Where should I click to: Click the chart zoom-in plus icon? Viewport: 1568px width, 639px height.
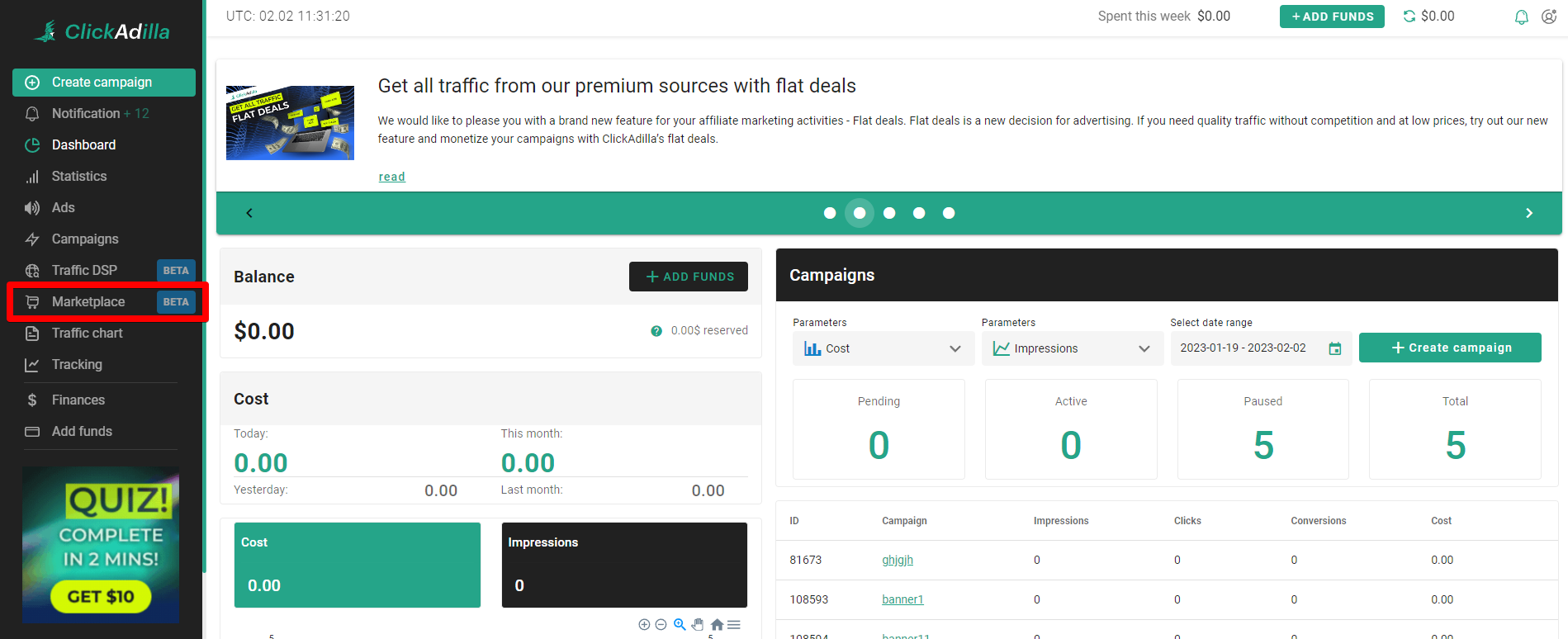(644, 625)
